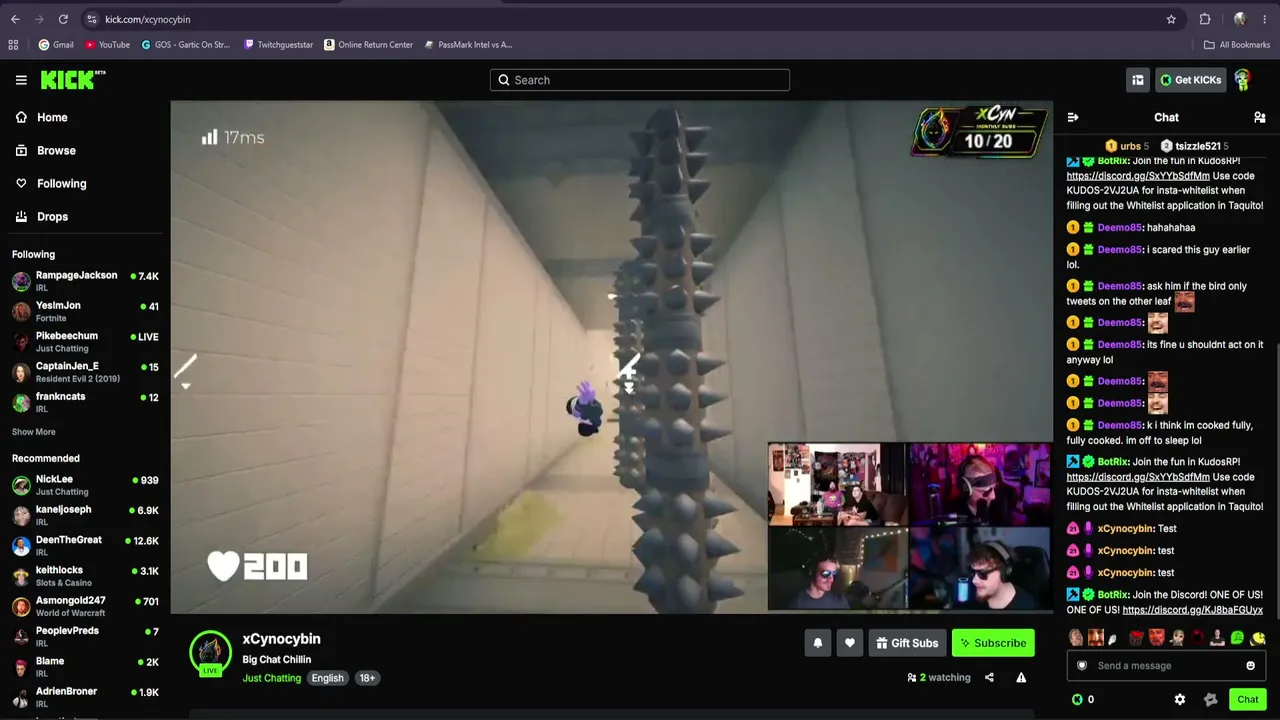This screenshot has width=1280, height=720.
Task: Open the GOS - Gartic On Str... bookmark
Action: (x=185, y=44)
